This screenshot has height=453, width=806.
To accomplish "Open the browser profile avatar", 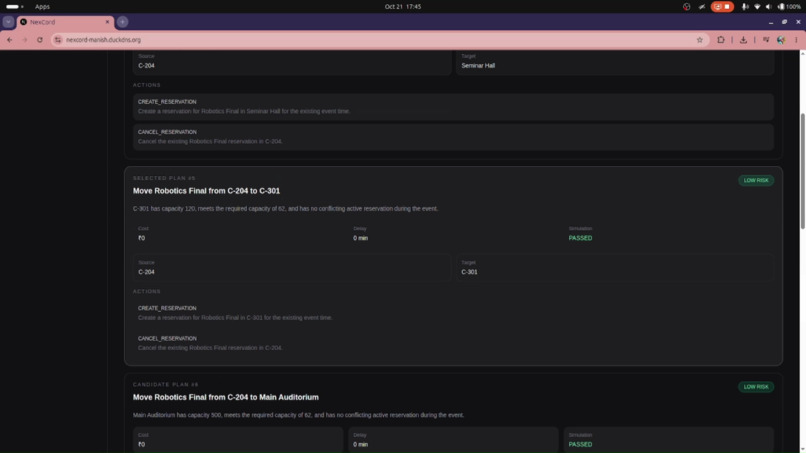I will click(781, 40).
